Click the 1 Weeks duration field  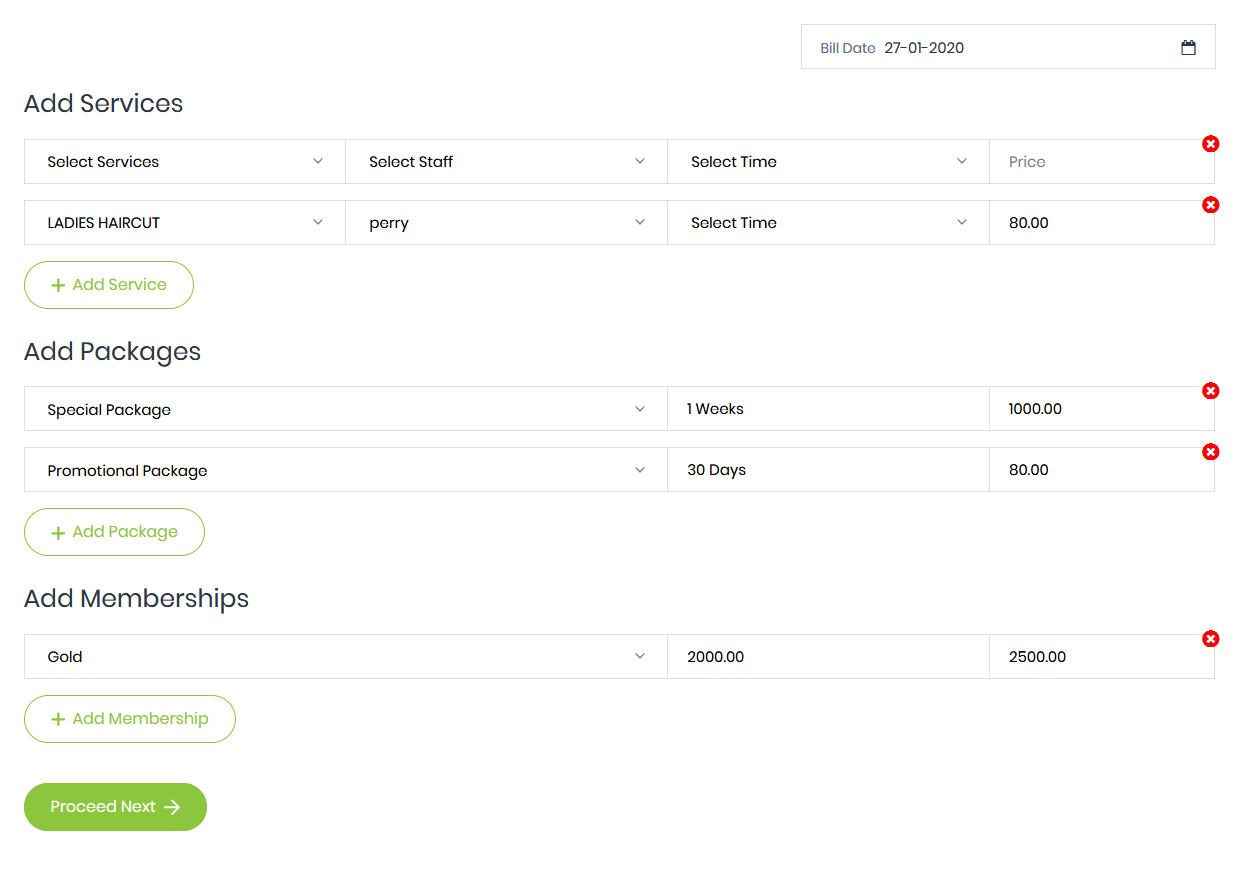point(828,409)
